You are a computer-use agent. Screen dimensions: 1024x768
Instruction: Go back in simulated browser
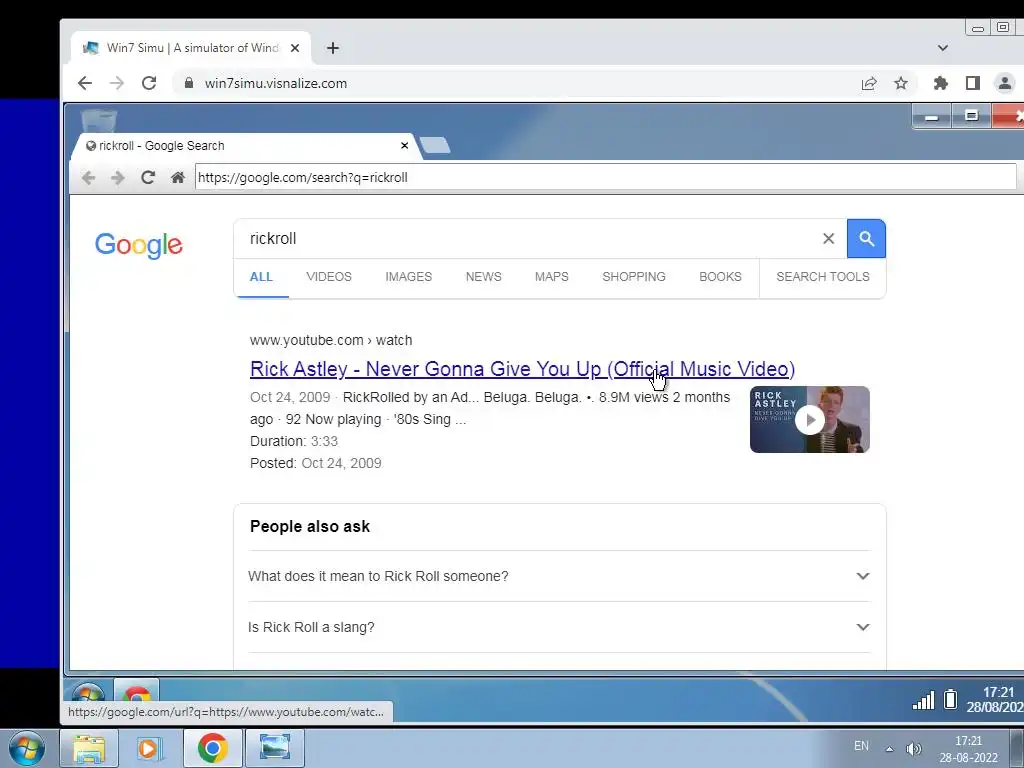88,177
